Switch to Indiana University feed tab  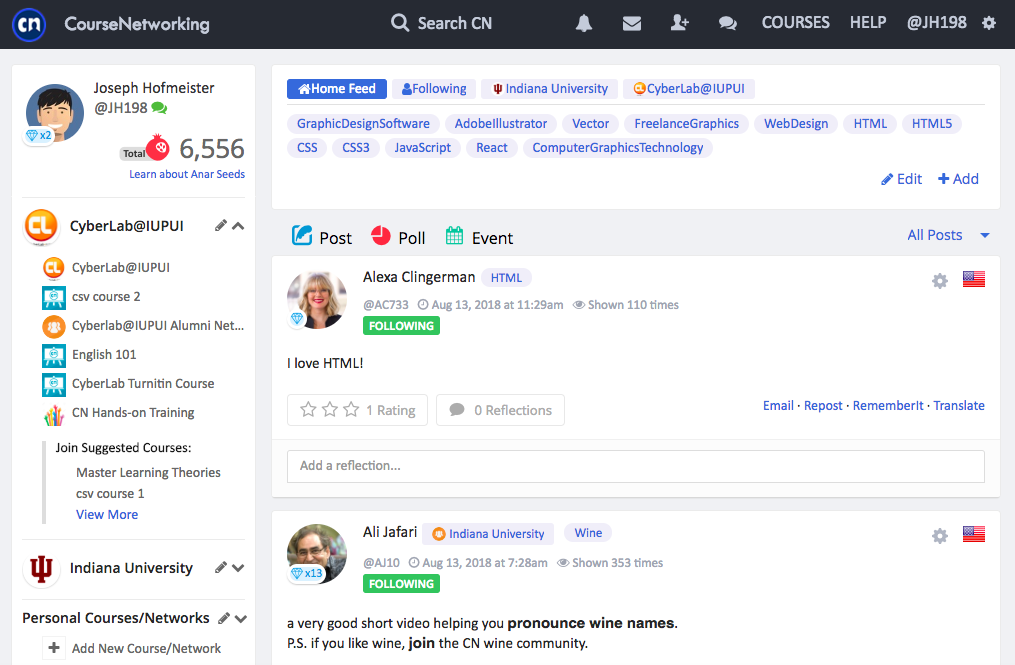point(550,89)
